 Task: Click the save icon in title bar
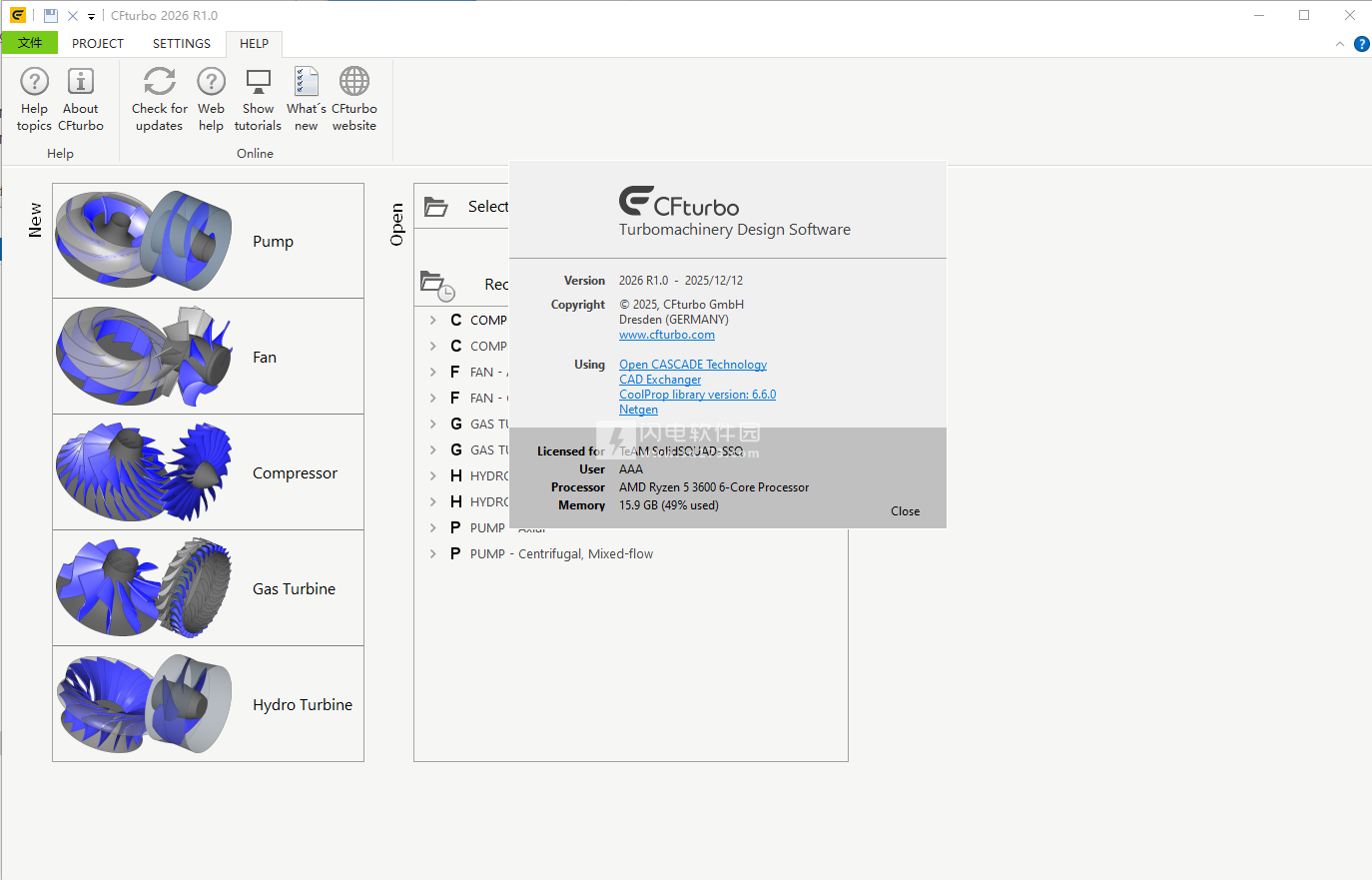(50, 16)
